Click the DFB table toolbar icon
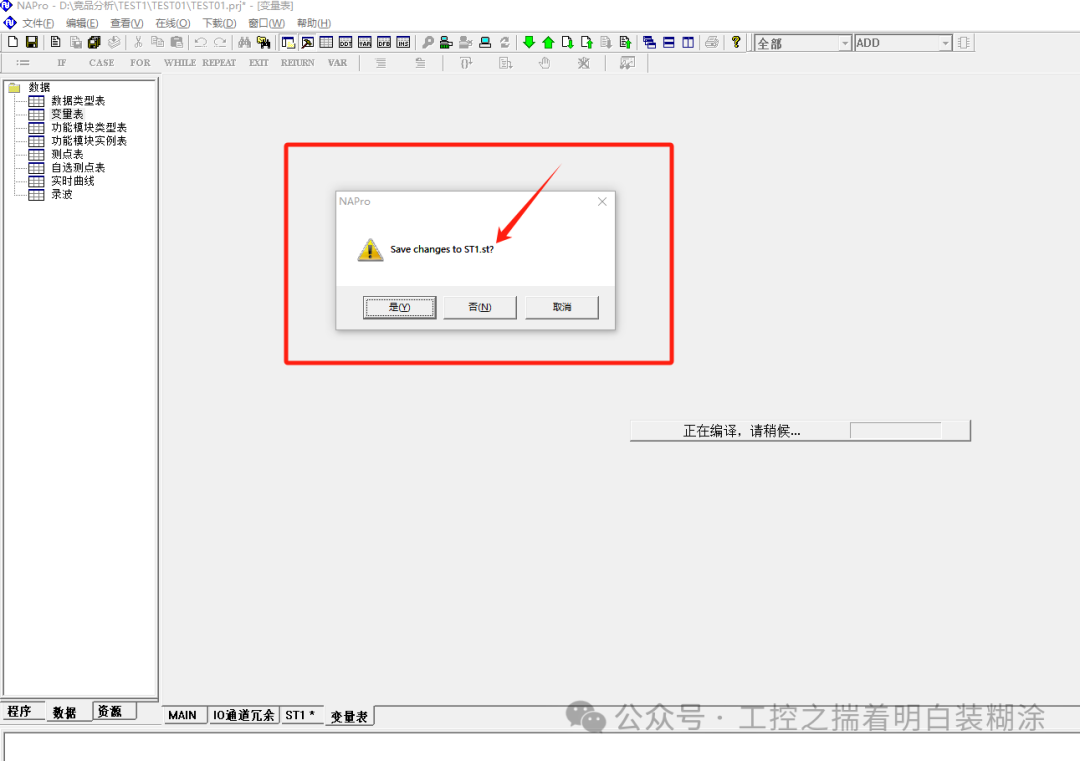Viewport: 1080px width, 761px height. point(384,43)
